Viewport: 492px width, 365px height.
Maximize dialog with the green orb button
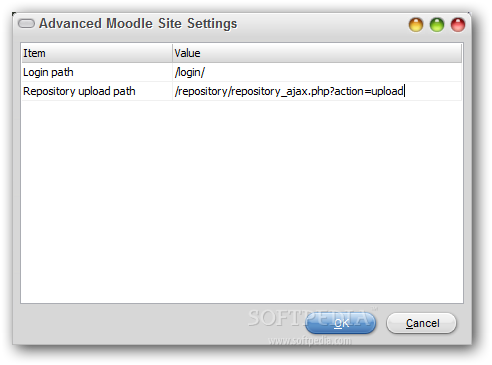[437, 25]
